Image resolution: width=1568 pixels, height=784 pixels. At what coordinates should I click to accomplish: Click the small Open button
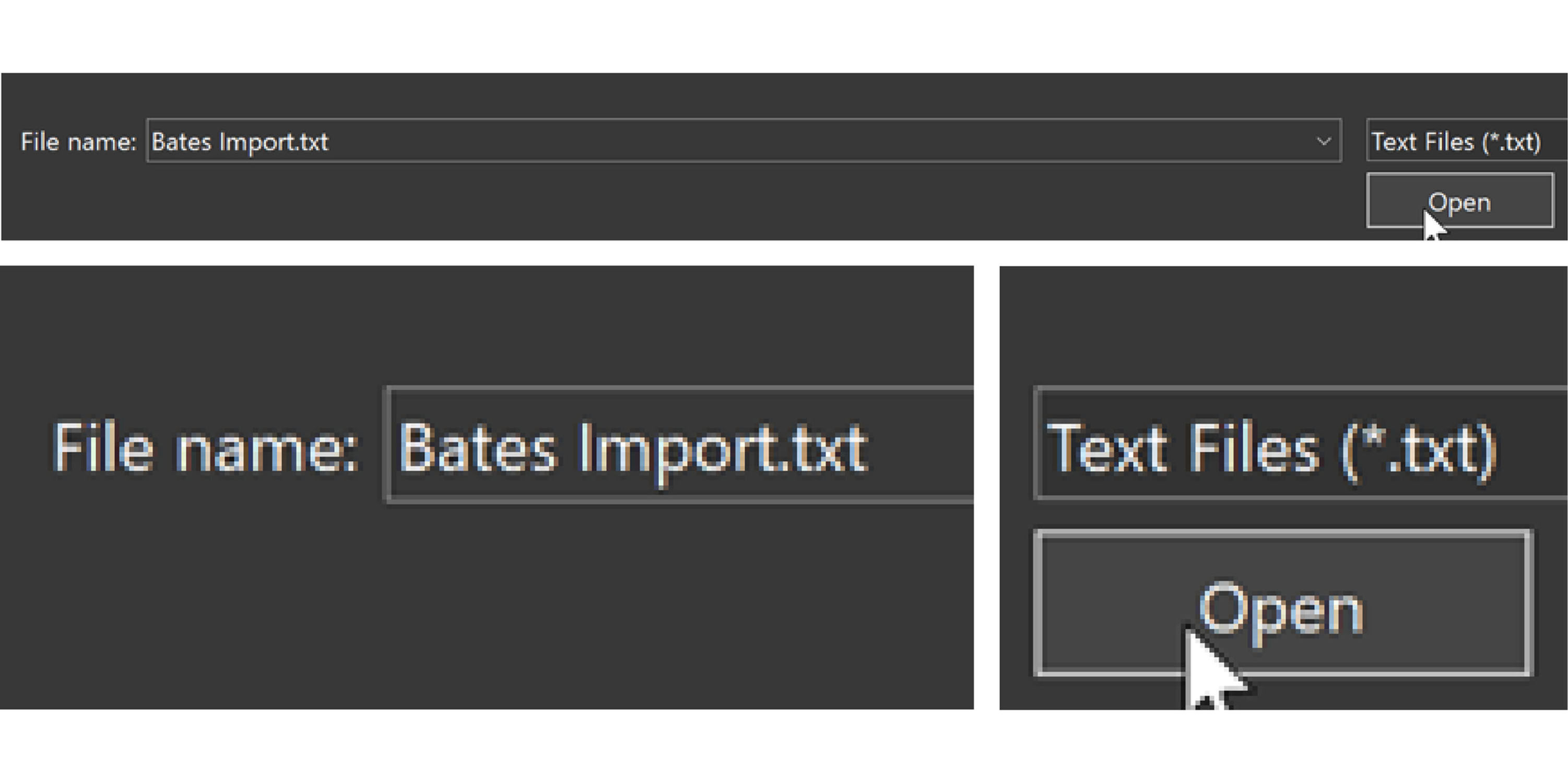point(1459,201)
